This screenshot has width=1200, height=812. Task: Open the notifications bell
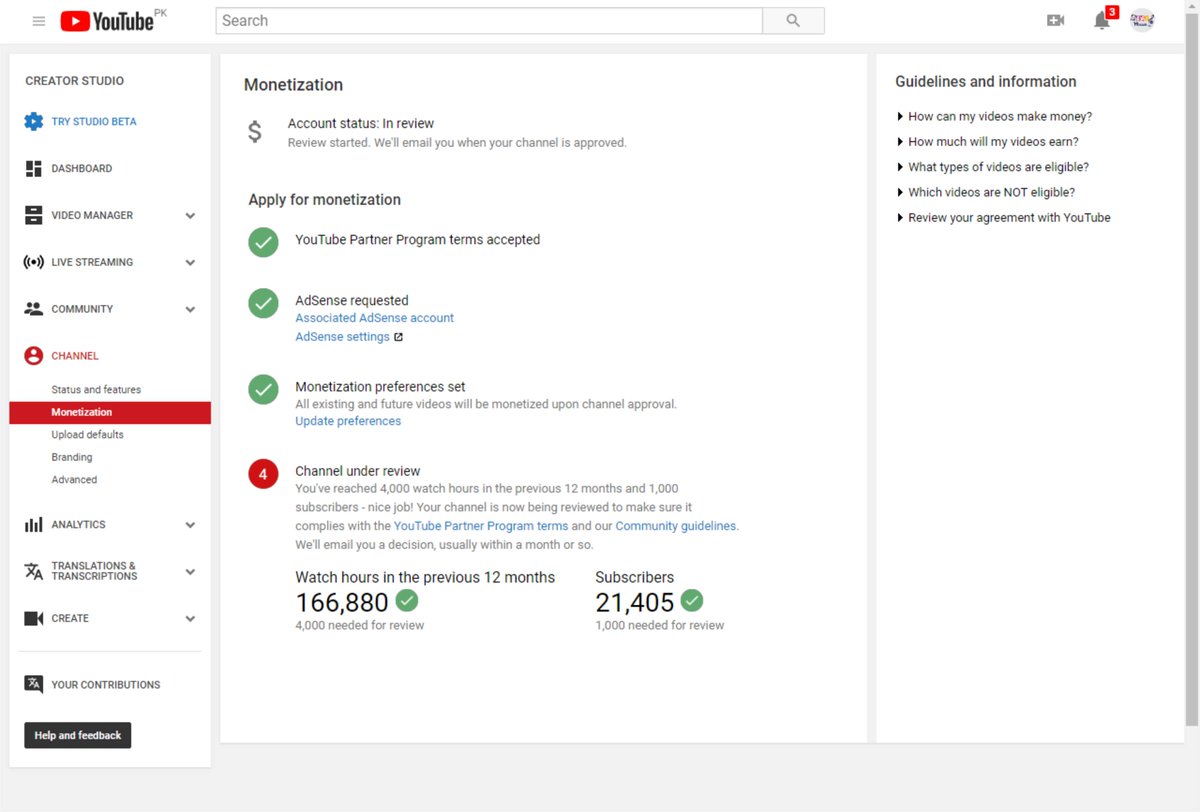point(1101,21)
